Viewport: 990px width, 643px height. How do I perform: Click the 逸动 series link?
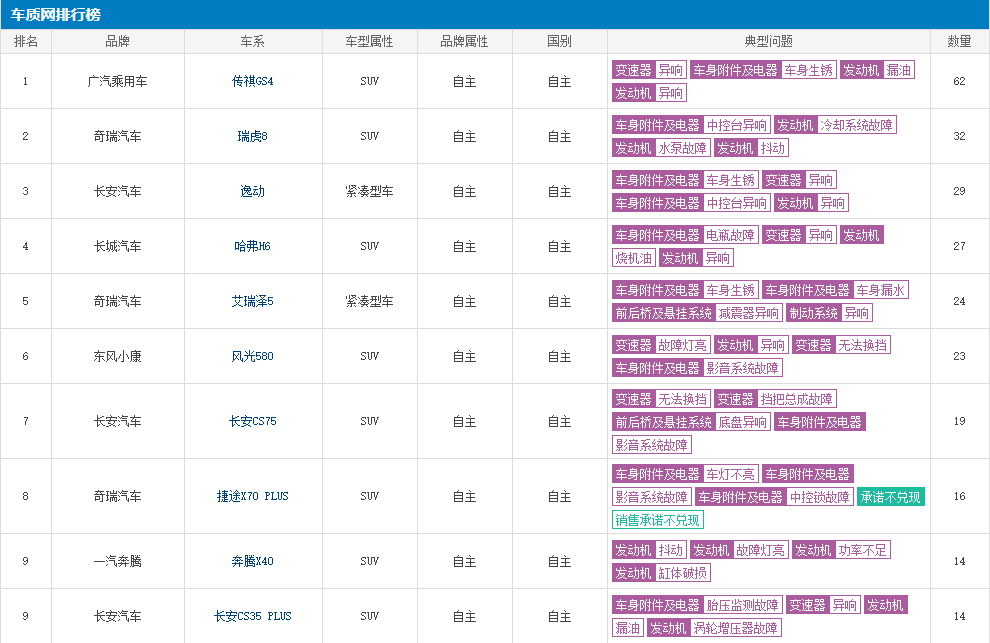[x=253, y=191]
